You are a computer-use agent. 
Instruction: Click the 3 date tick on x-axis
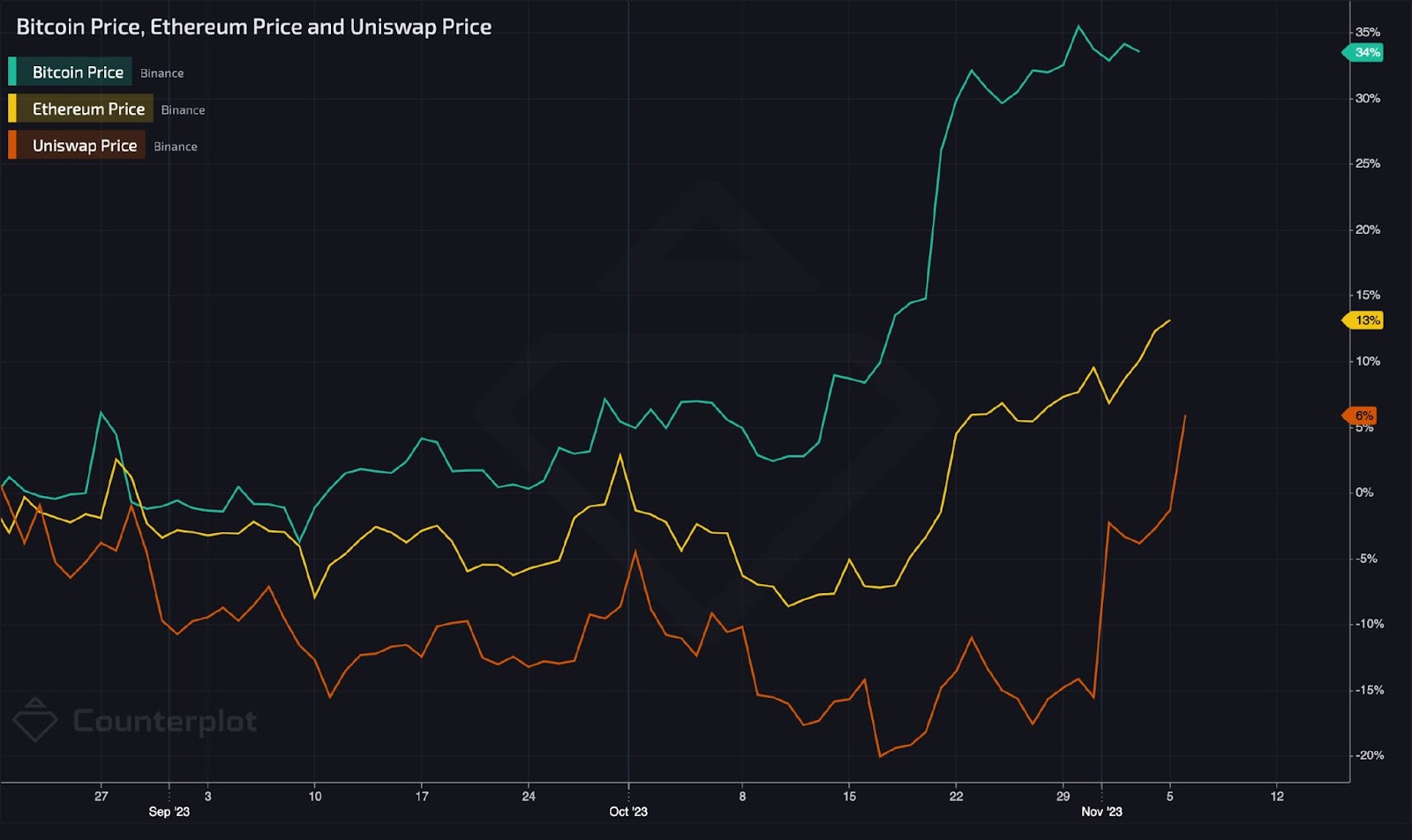tap(207, 796)
